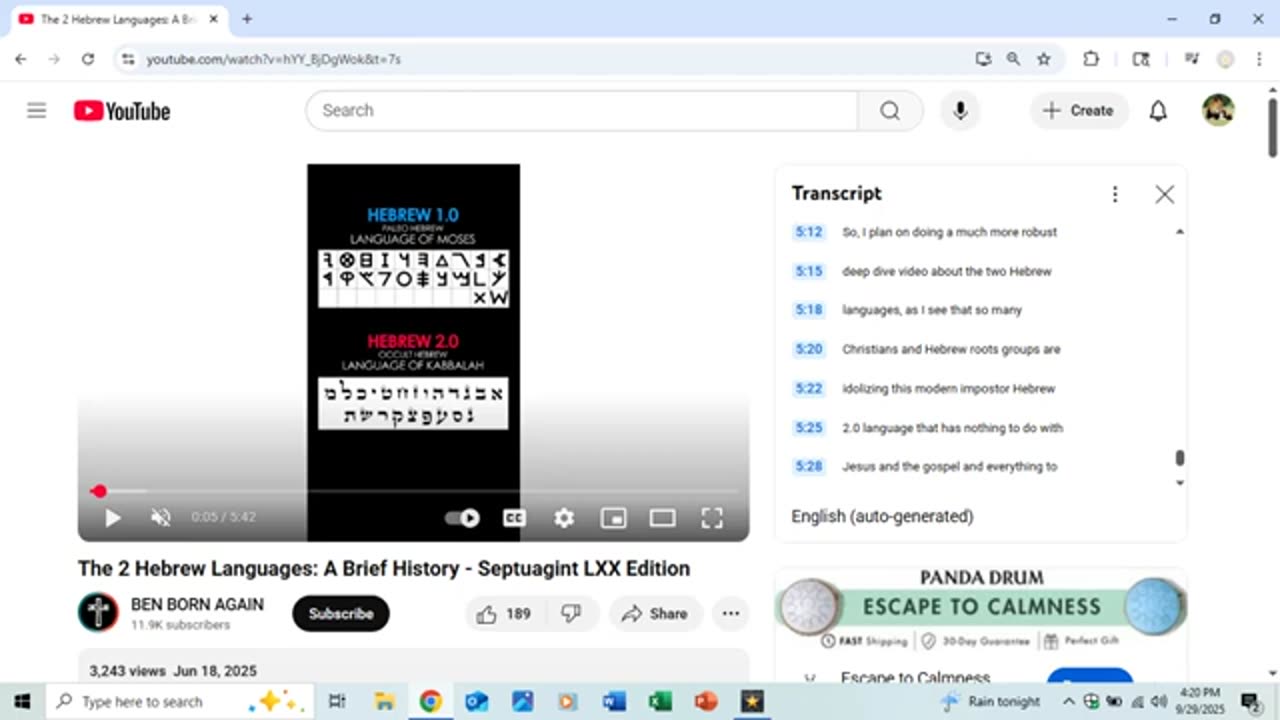Screen dimensions: 1280x720
Task: Focus the YouTube search field
Action: click(582, 110)
